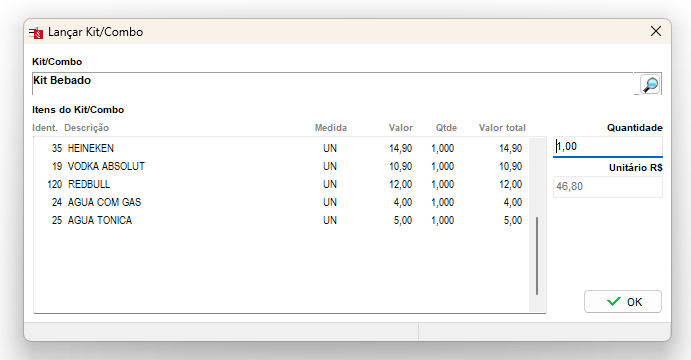Viewport: 691px width, 360px height.
Task: Click the magnifier search icon for Kit/Combo
Action: coord(650,84)
